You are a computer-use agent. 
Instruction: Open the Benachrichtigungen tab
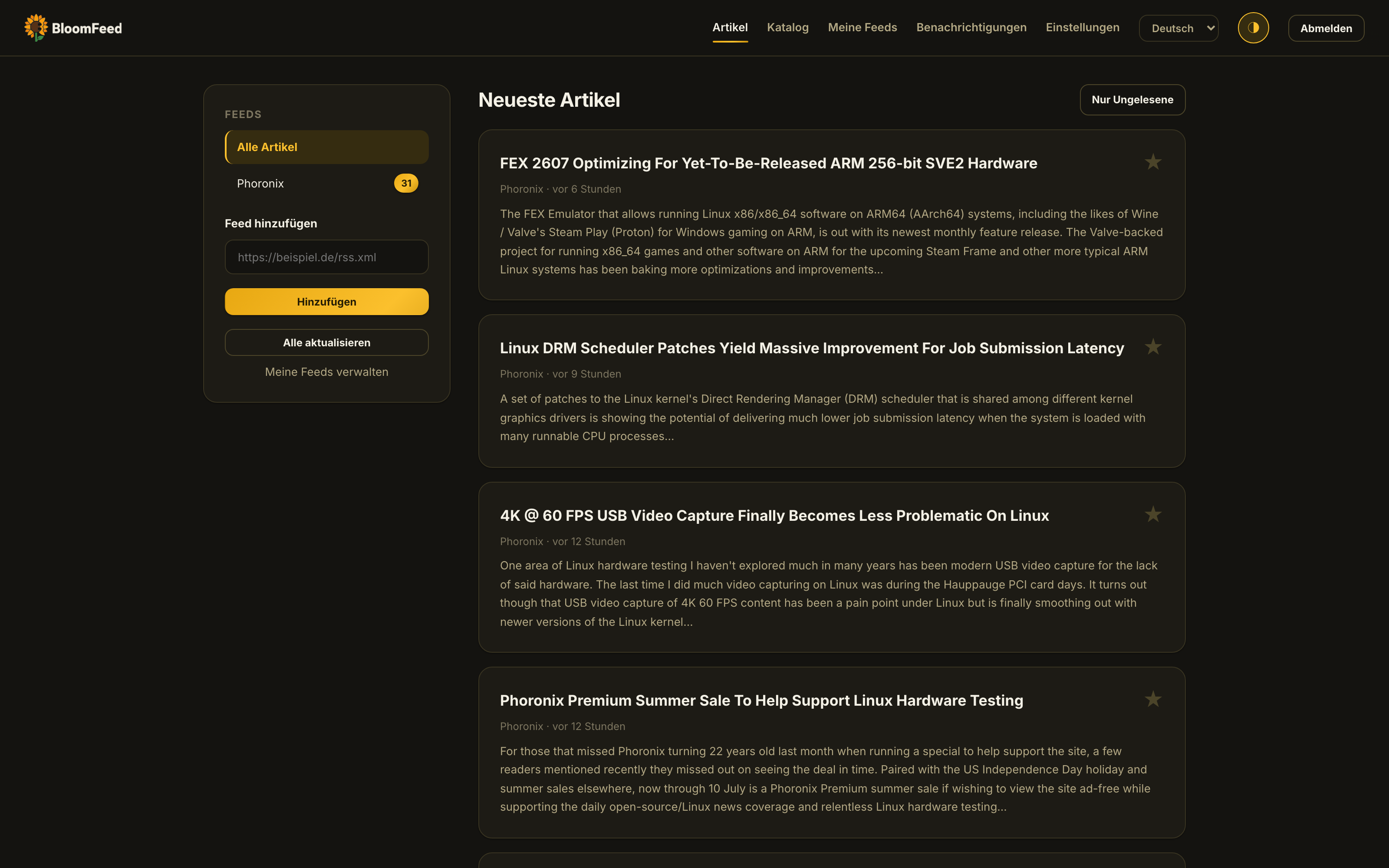[971, 27]
